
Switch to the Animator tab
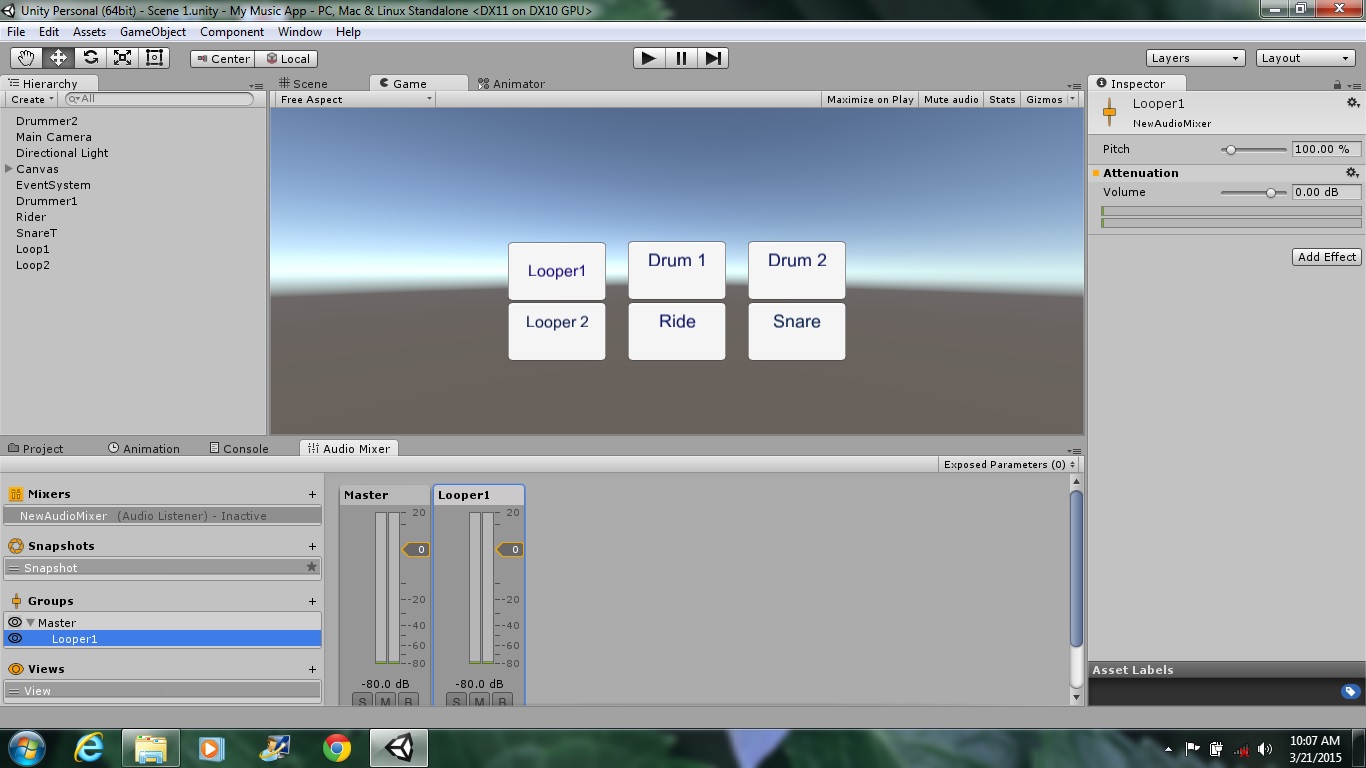(511, 84)
